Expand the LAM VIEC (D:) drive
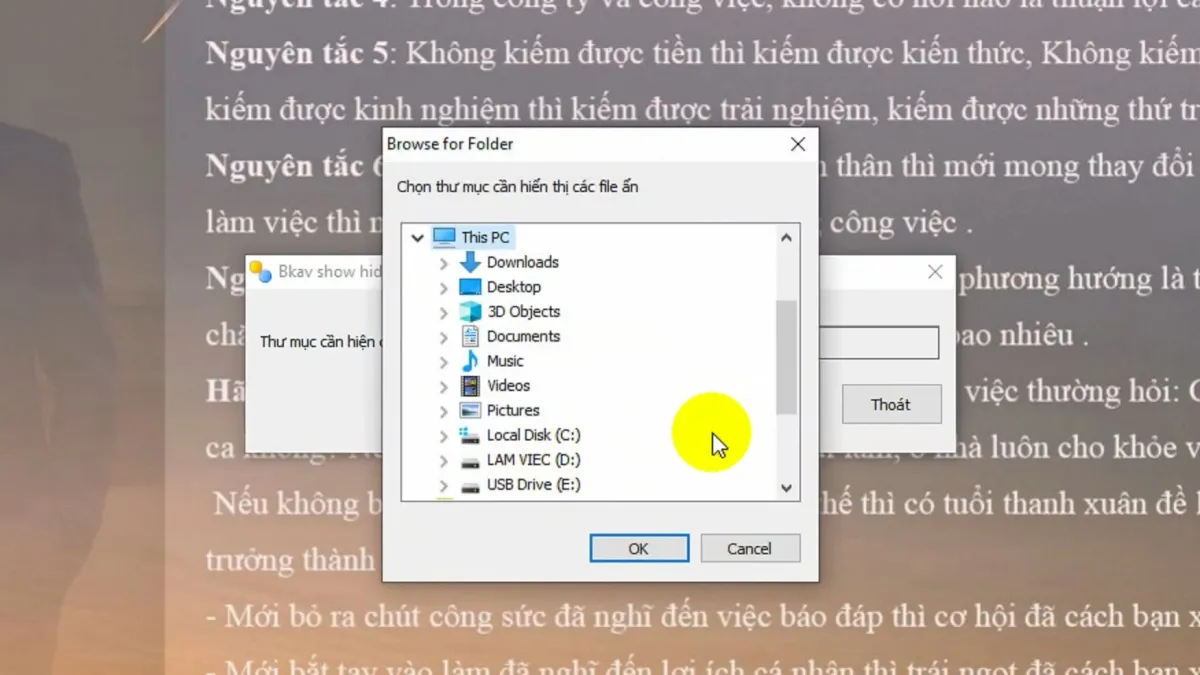This screenshot has width=1200, height=675. (x=444, y=460)
